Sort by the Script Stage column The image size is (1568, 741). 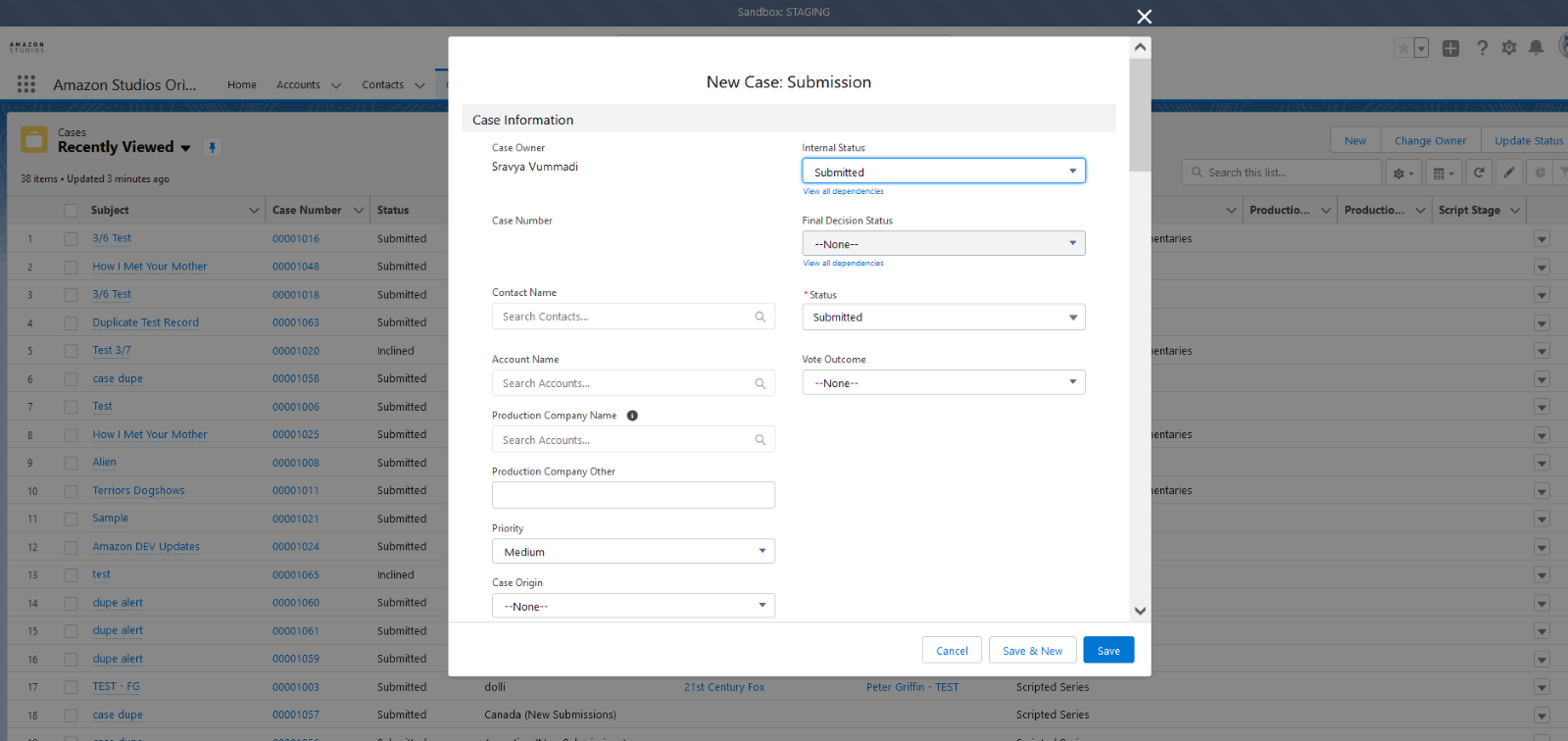point(1469,211)
